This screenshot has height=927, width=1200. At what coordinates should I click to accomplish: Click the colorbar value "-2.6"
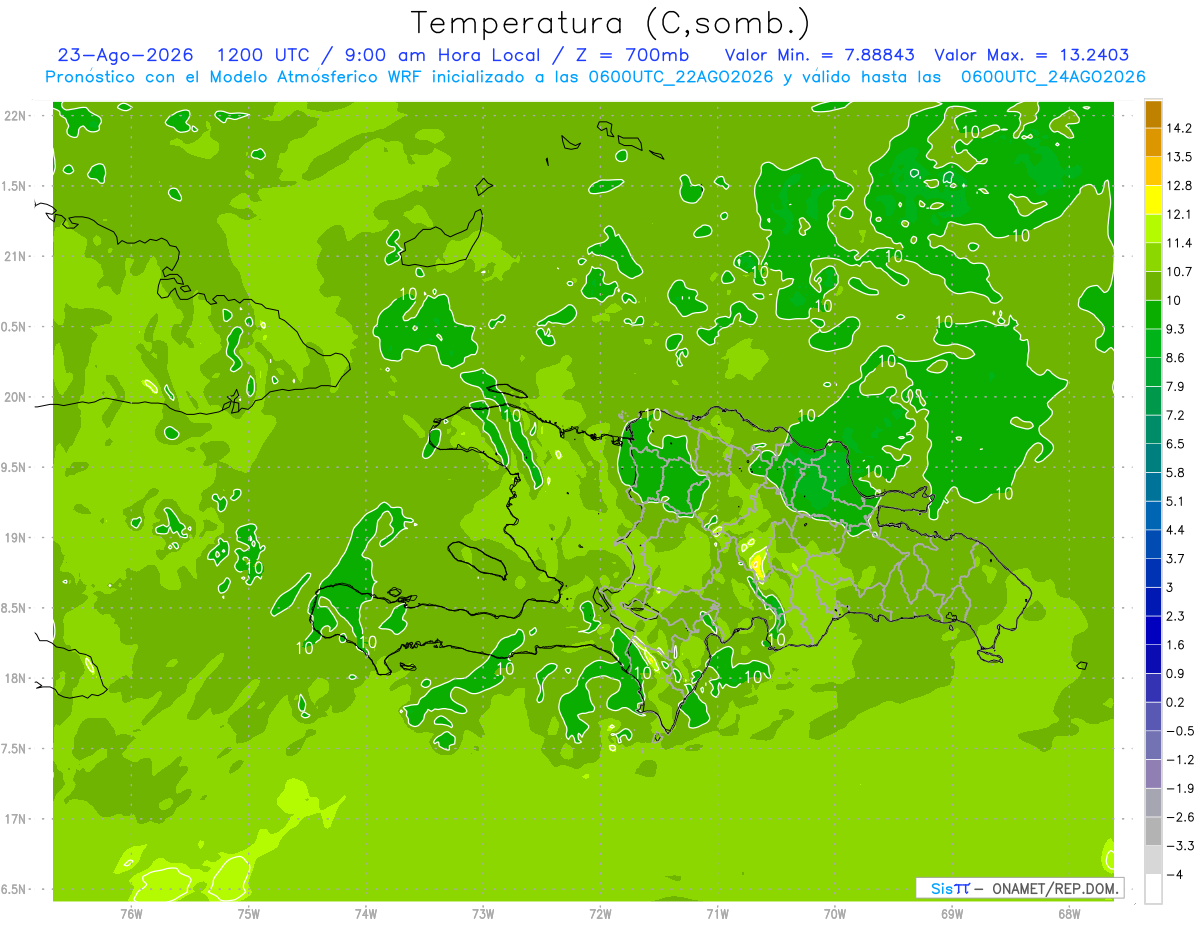coord(1180,817)
